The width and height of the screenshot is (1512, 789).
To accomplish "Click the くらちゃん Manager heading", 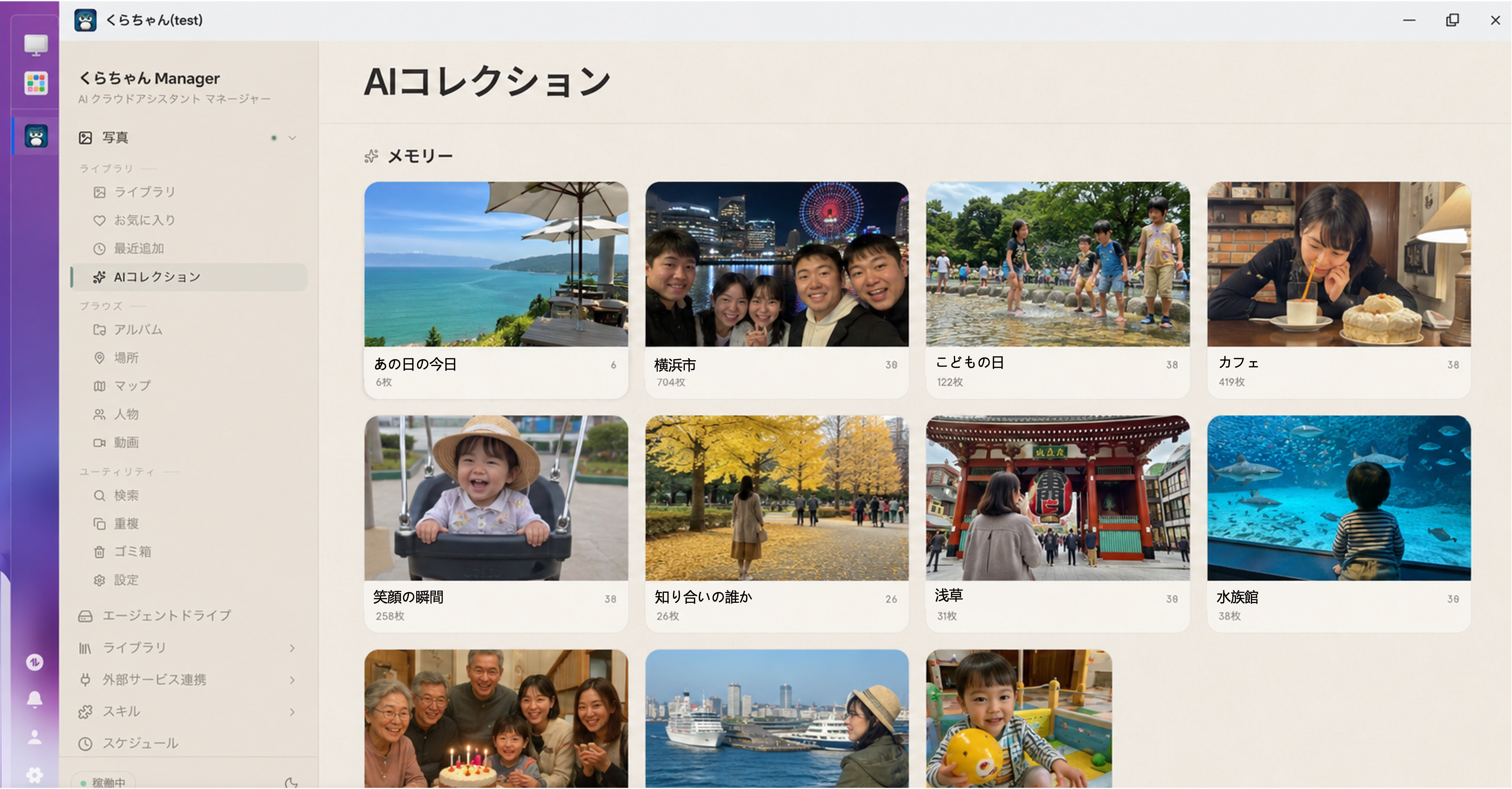I will coord(150,78).
